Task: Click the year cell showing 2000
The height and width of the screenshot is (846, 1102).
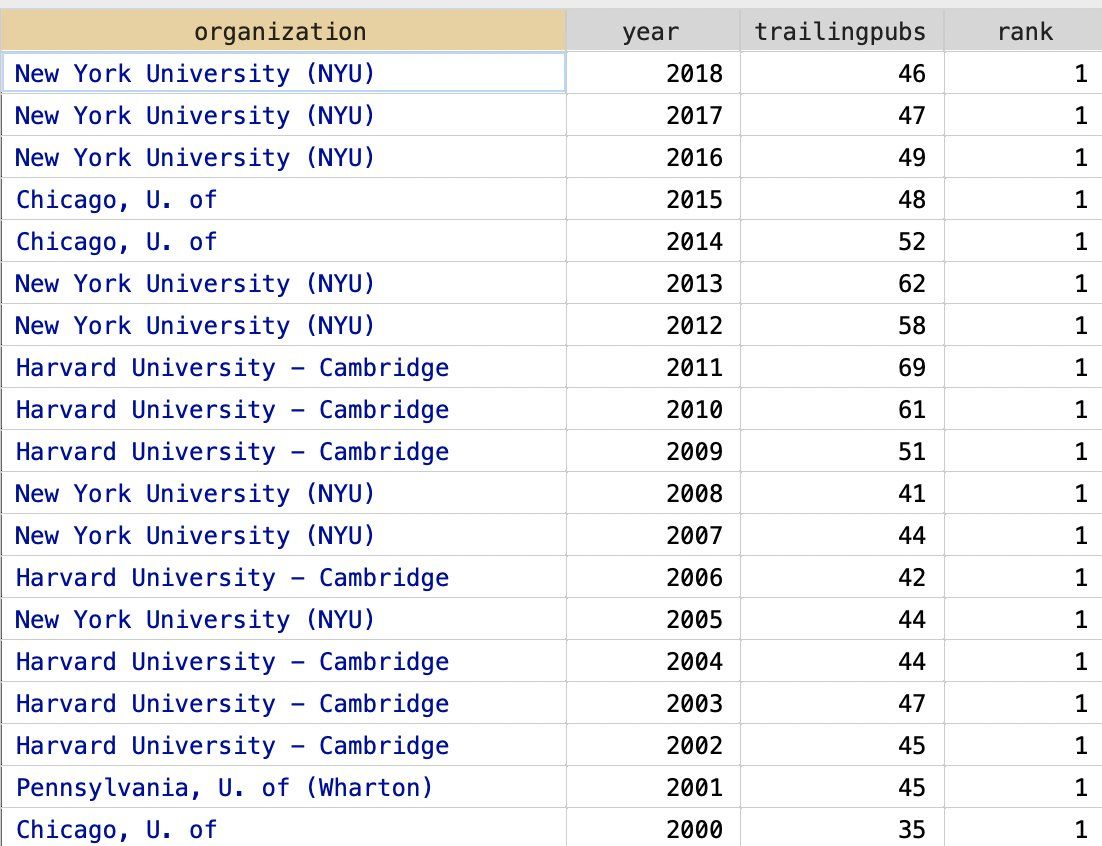Action: click(x=694, y=829)
